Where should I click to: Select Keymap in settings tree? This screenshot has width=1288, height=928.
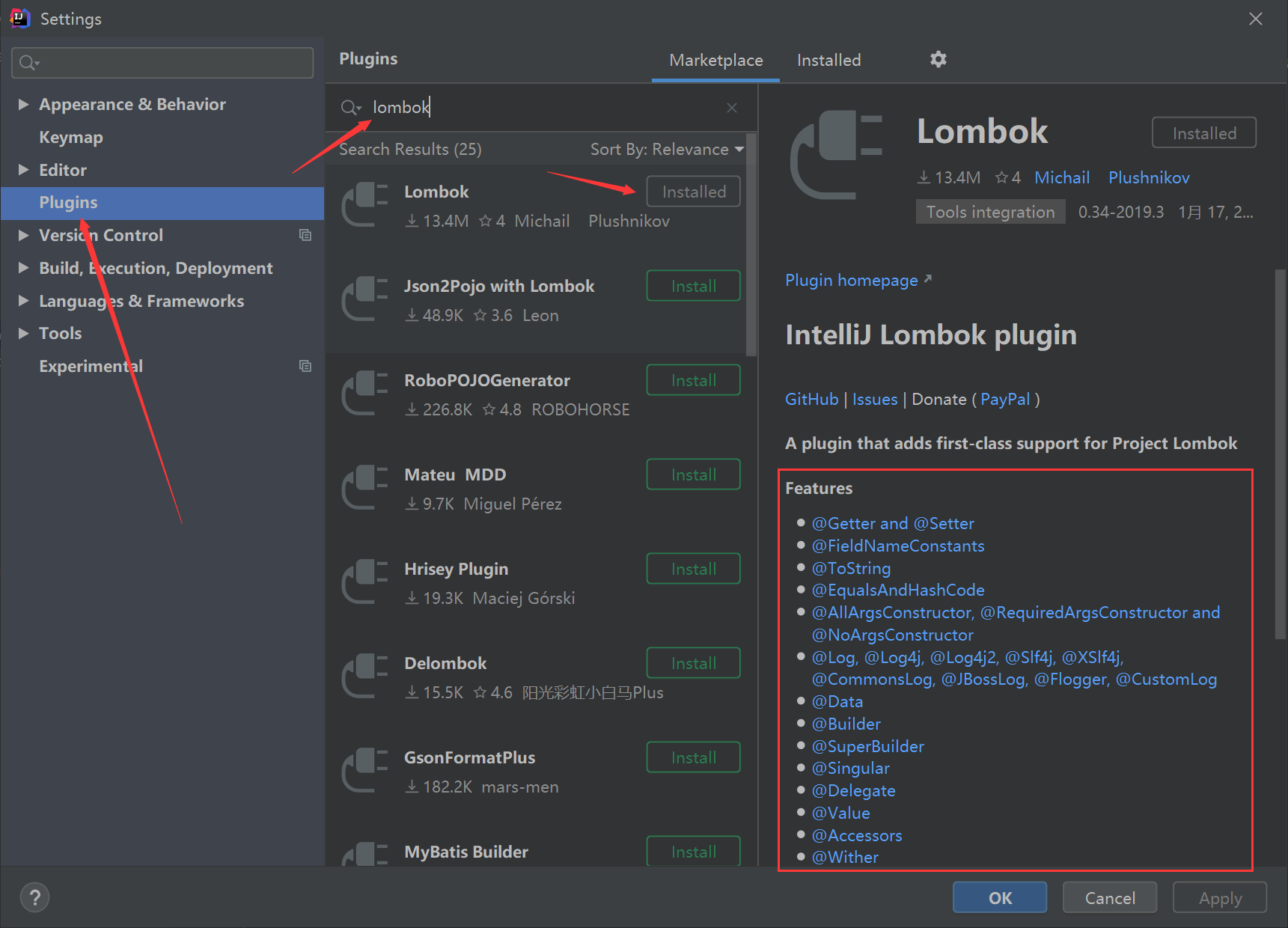tap(71, 137)
